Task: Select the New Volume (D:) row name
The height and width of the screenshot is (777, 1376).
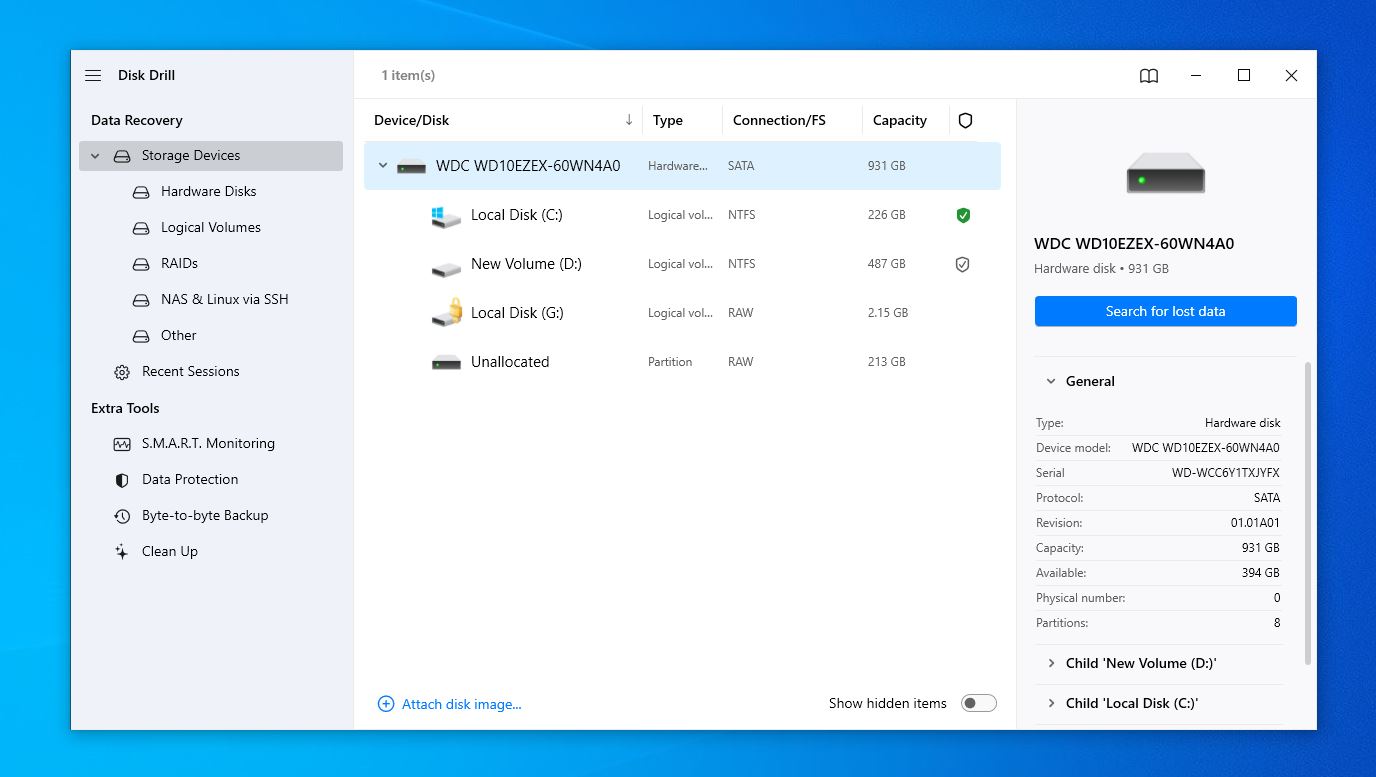Action: [526, 264]
